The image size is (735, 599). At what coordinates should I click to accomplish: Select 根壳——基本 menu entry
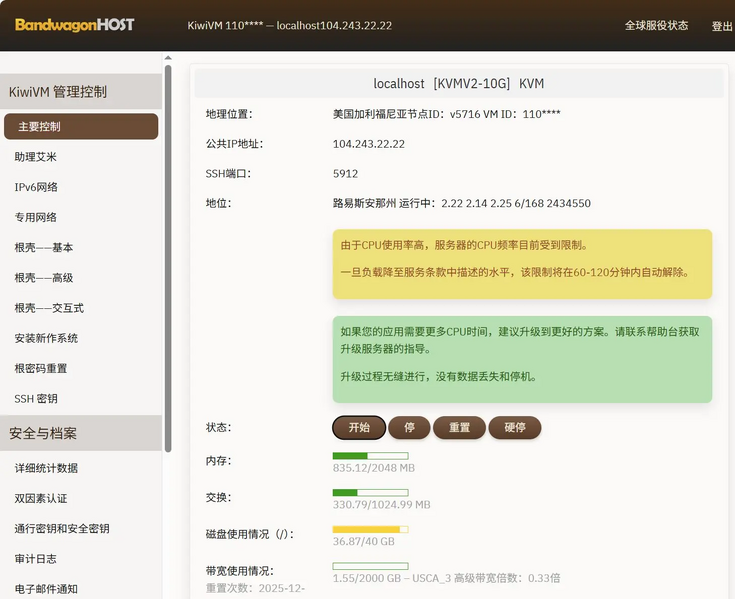point(44,247)
